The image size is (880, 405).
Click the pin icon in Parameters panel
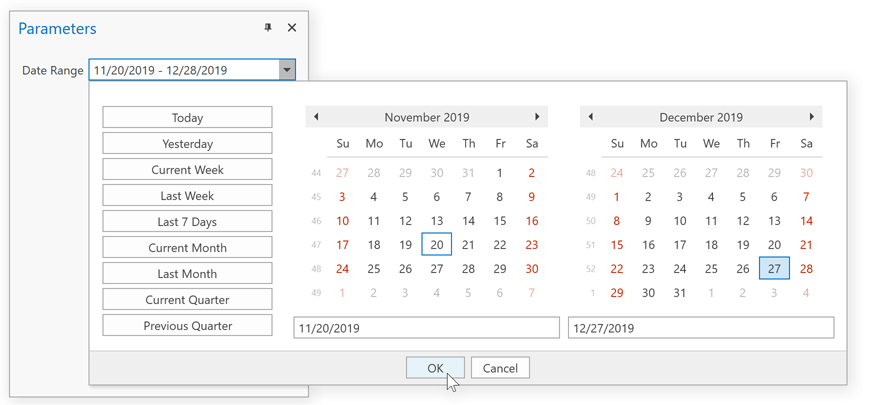click(x=268, y=28)
